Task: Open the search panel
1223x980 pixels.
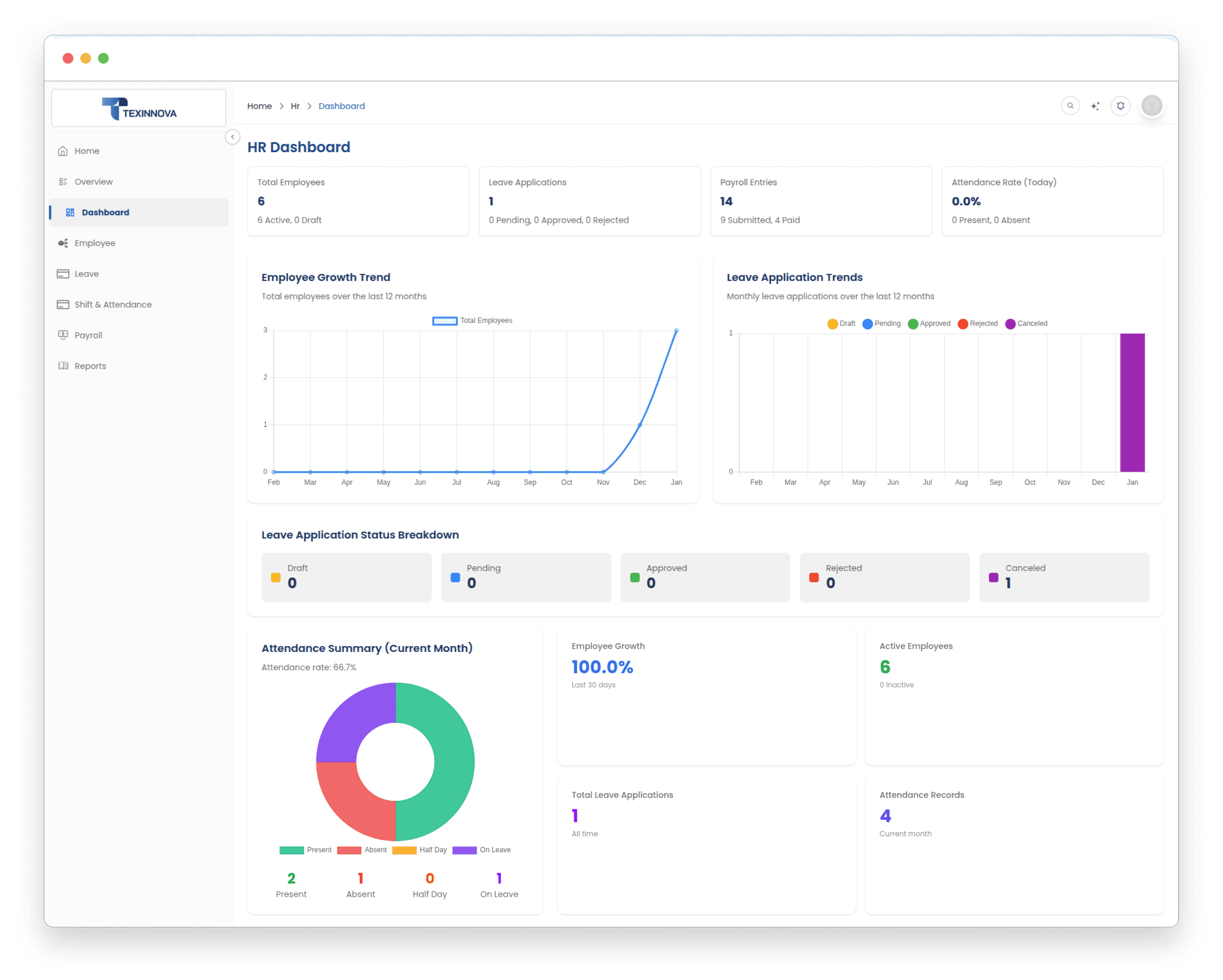Action: [1070, 106]
